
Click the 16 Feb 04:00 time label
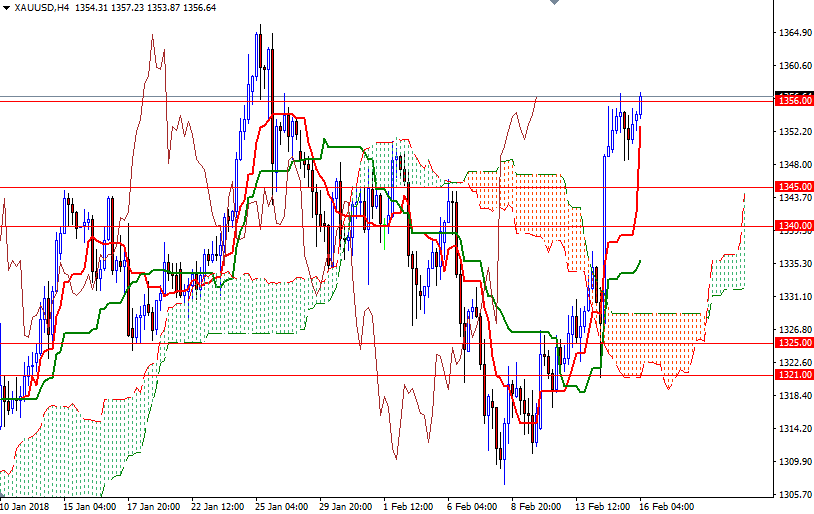[x=667, y=507]
